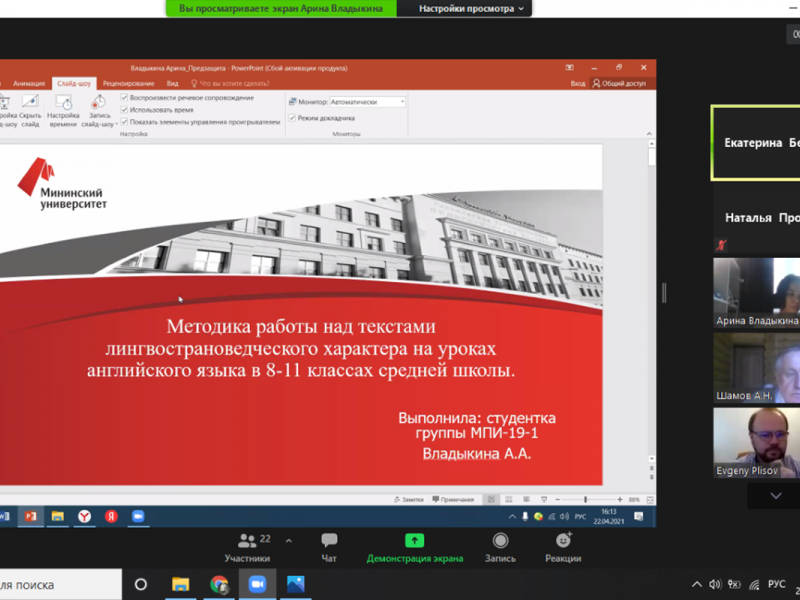
Task: Open the Заметки notes pane
Action: pos(410,499)
